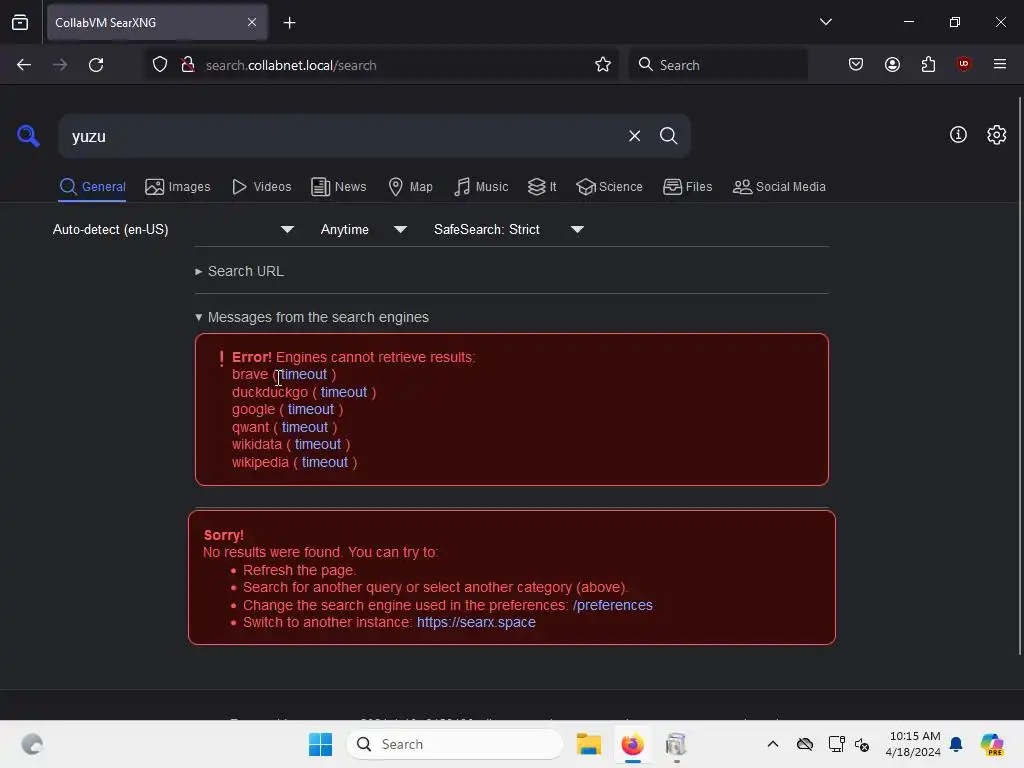Switch to Science category
The image size is (1024, 768).
coord(609,187)
